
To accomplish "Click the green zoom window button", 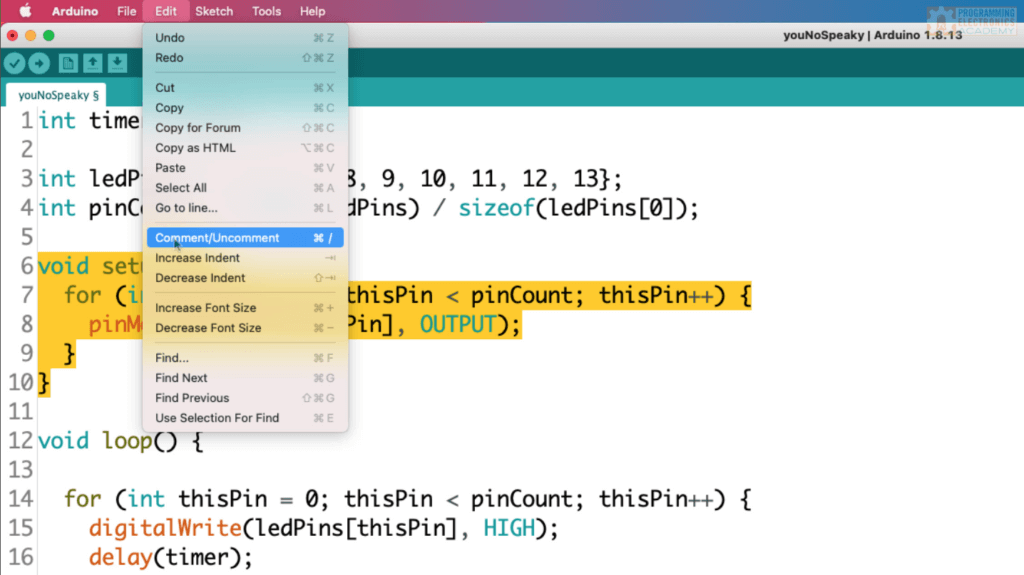I will click(49, 35).
